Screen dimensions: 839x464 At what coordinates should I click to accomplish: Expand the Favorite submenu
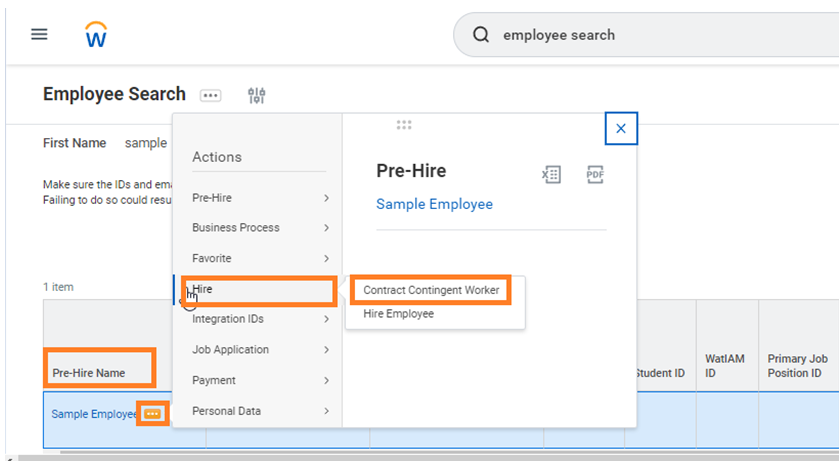(260, 258)
